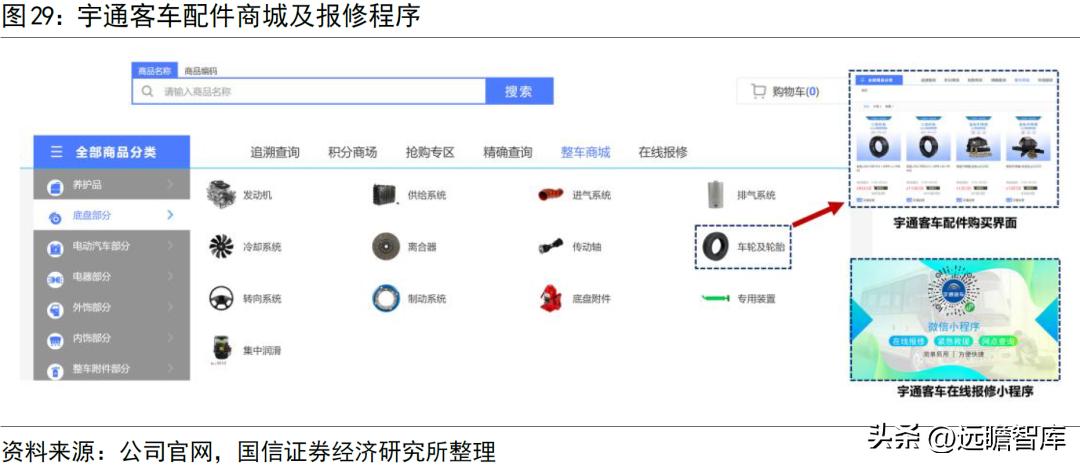Click the 整车附件部分 sidebar icon
Screen dimensions: 1080x465
pos(54,371)
